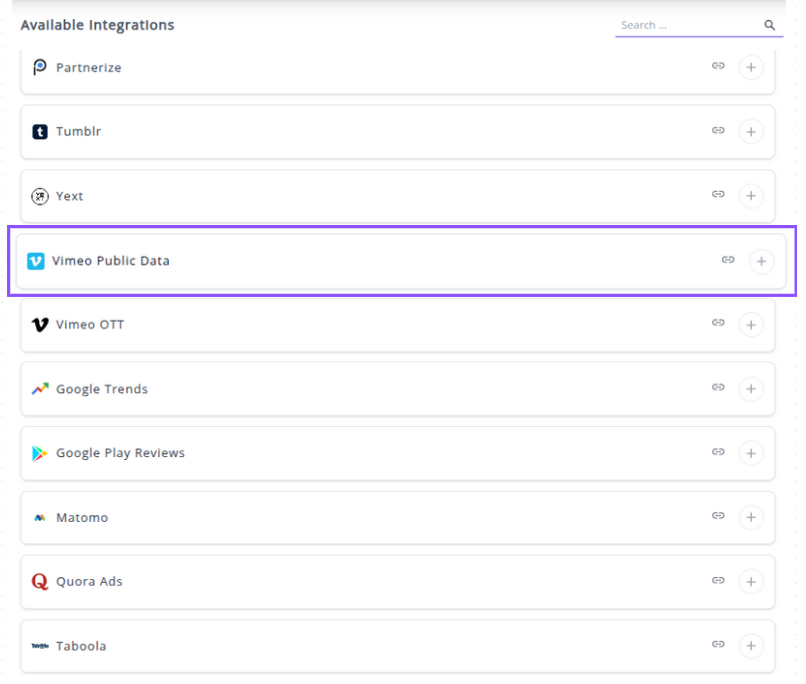Click the link icon for Partnerize
The height and width of the screenshot is (684, 806).
pos(718,67)
